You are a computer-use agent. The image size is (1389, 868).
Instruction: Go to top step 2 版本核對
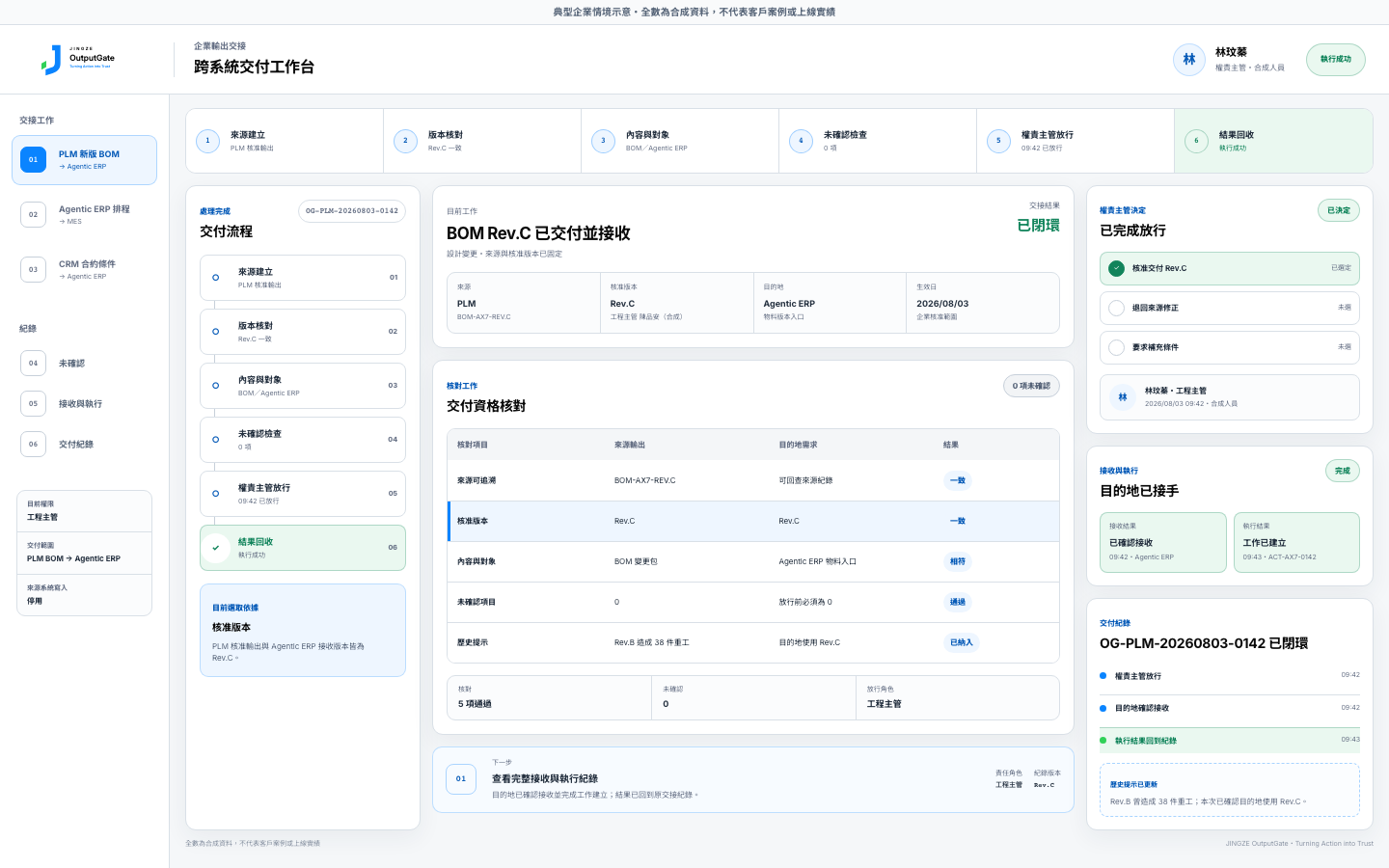point(482,141)
